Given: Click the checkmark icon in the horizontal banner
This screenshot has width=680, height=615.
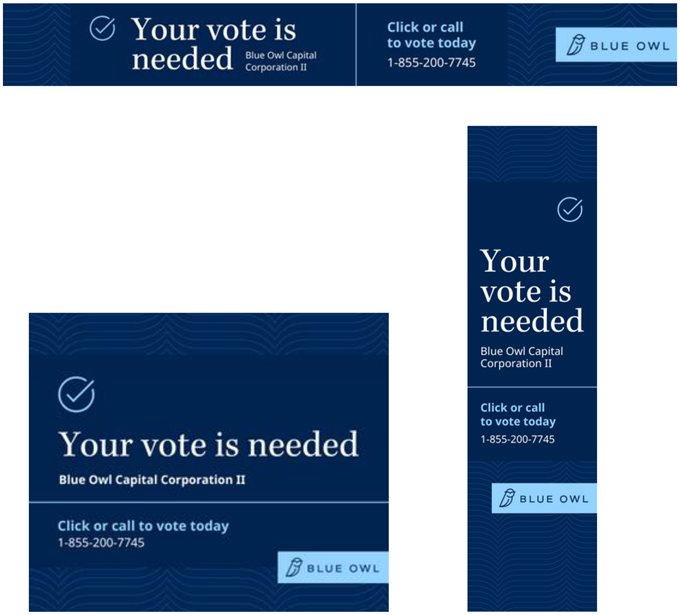Looking at the screenshot, I should [102, 29].
